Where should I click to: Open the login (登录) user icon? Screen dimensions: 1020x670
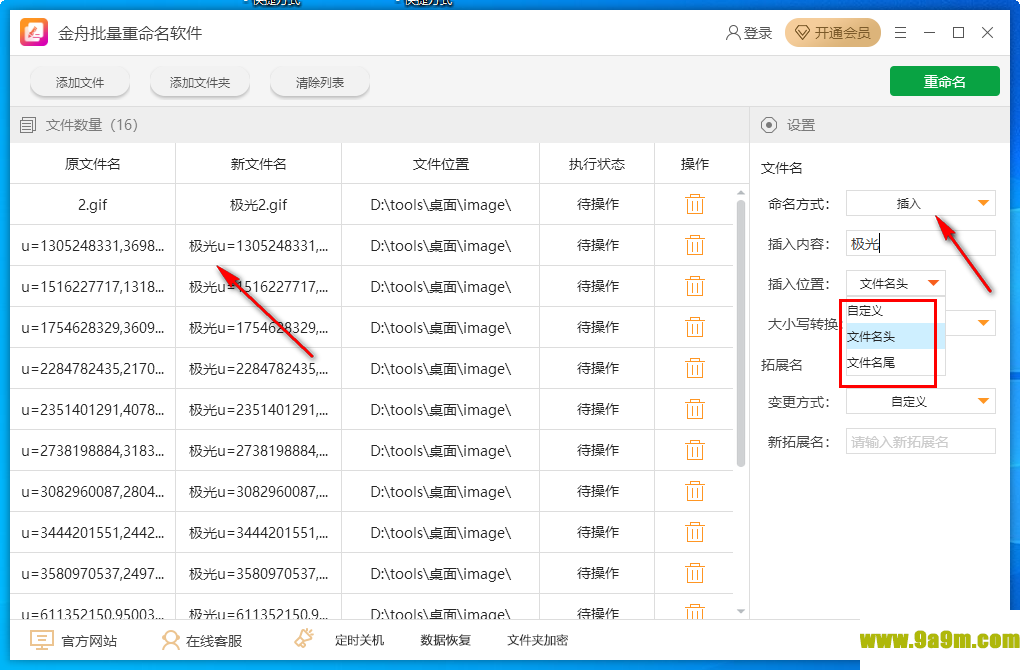point(733,33)
